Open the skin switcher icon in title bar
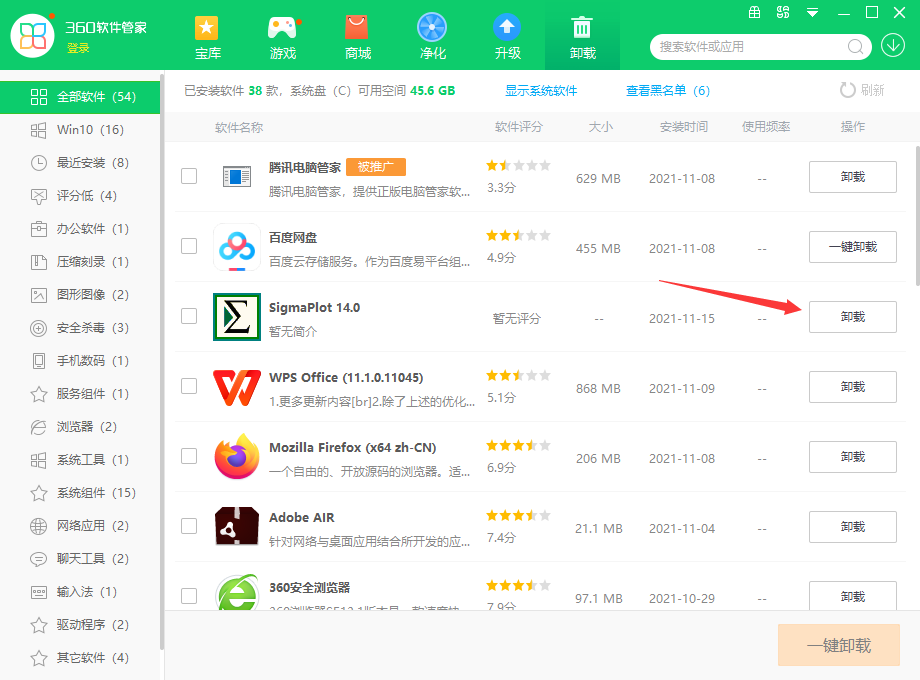Viewport: 920px width, 680px height. (783, 12)
